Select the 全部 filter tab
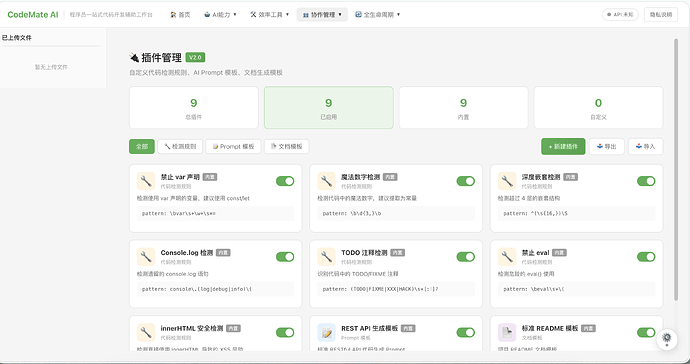 point(142,147)
